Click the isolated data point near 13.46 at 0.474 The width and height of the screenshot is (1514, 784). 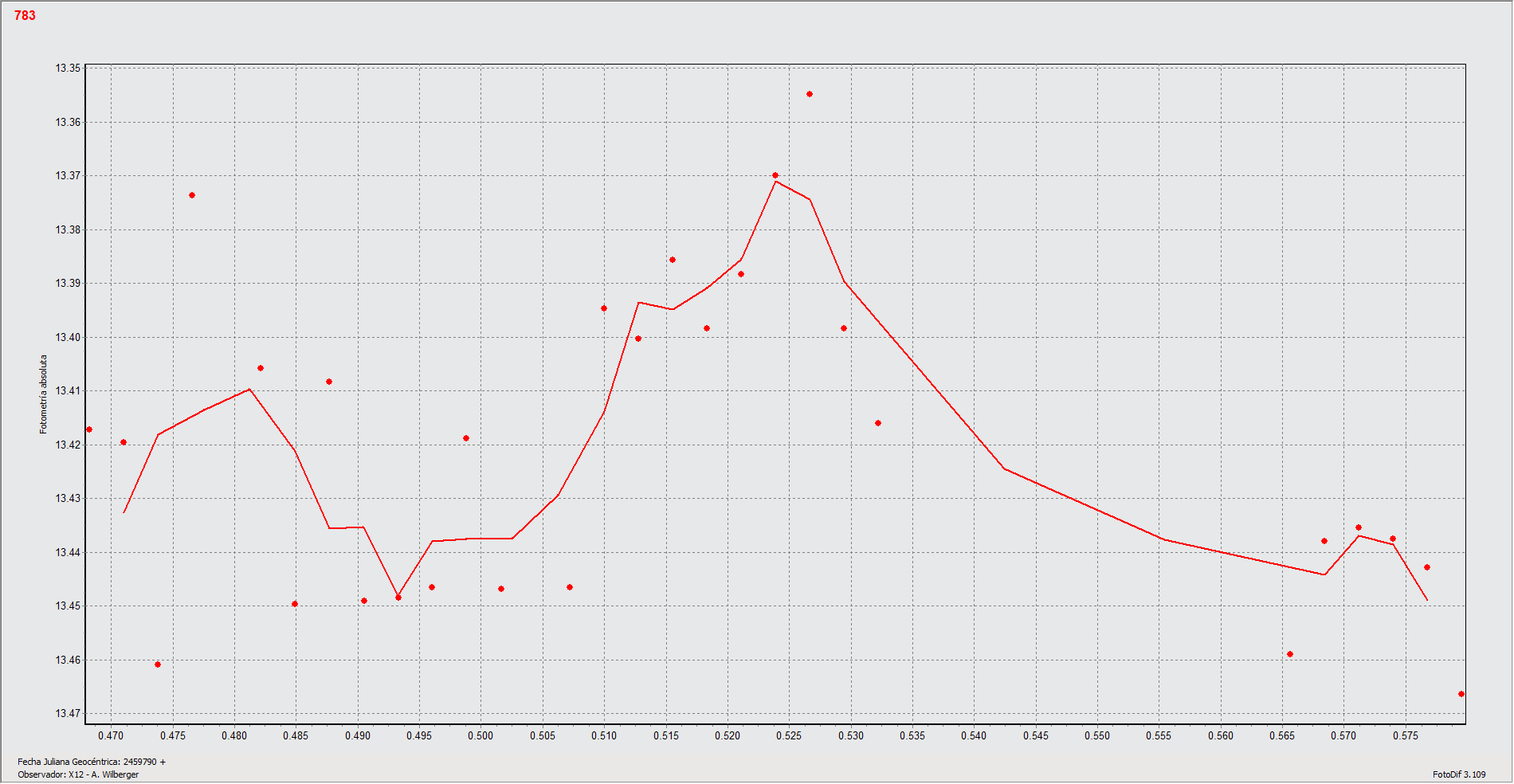(158, 664)
